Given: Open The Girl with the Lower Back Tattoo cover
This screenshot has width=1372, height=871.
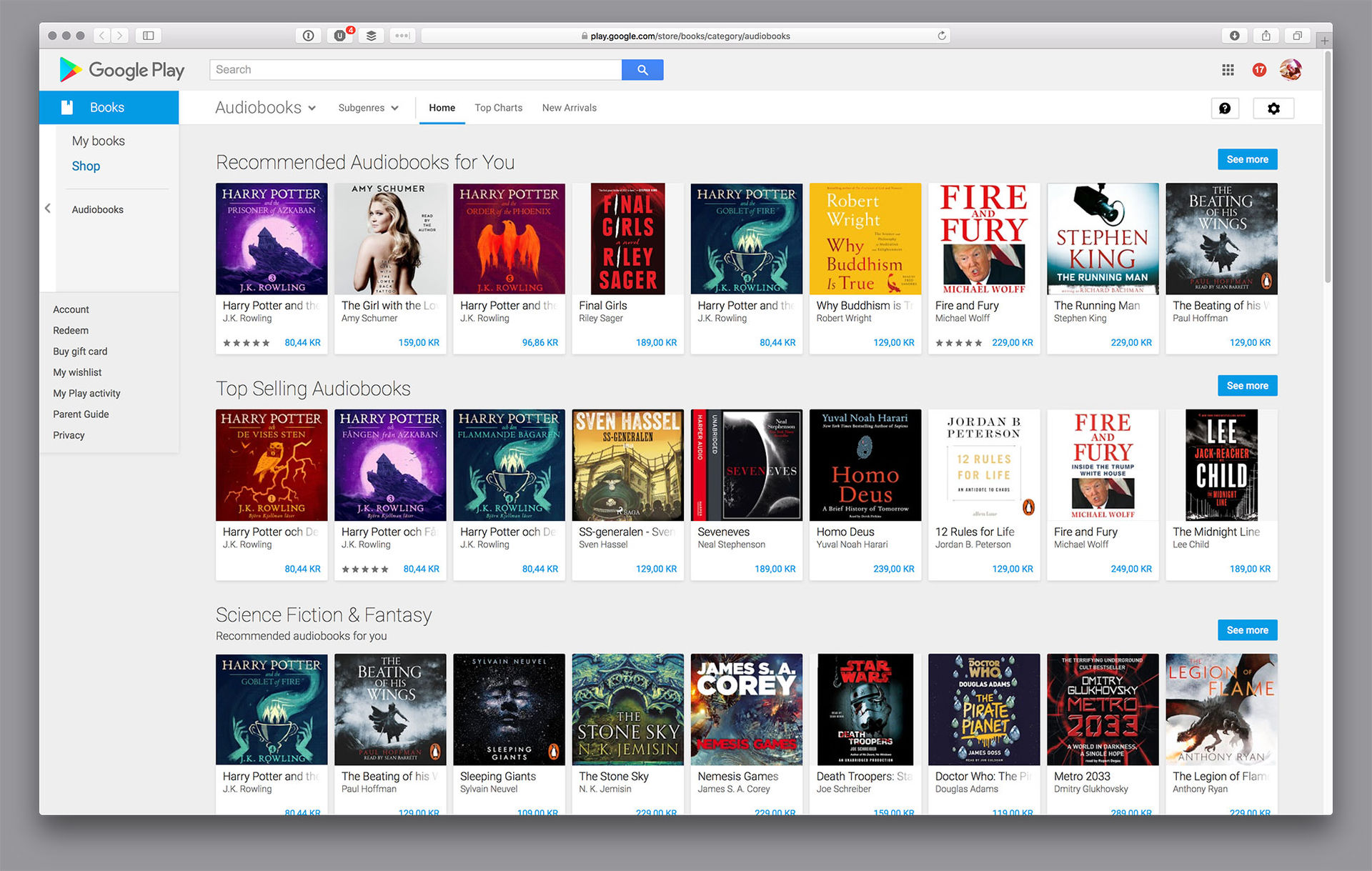Looking at the screenshot, I should pos(390,239).
